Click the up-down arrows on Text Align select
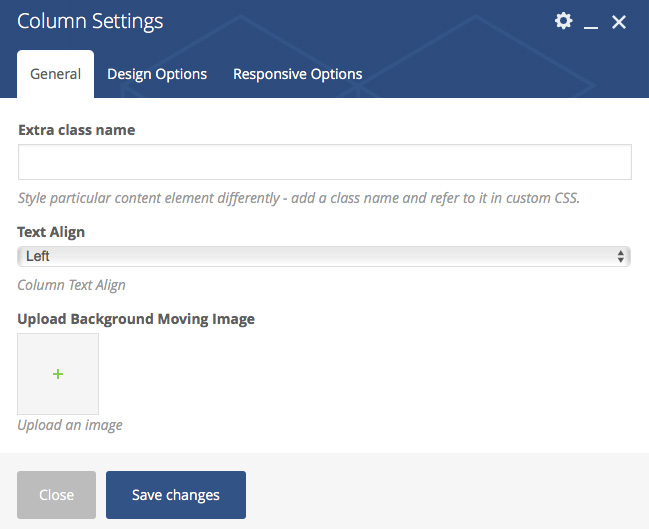Image resolution: width=649 pixels, height=529 pixels. pos(622,257)
